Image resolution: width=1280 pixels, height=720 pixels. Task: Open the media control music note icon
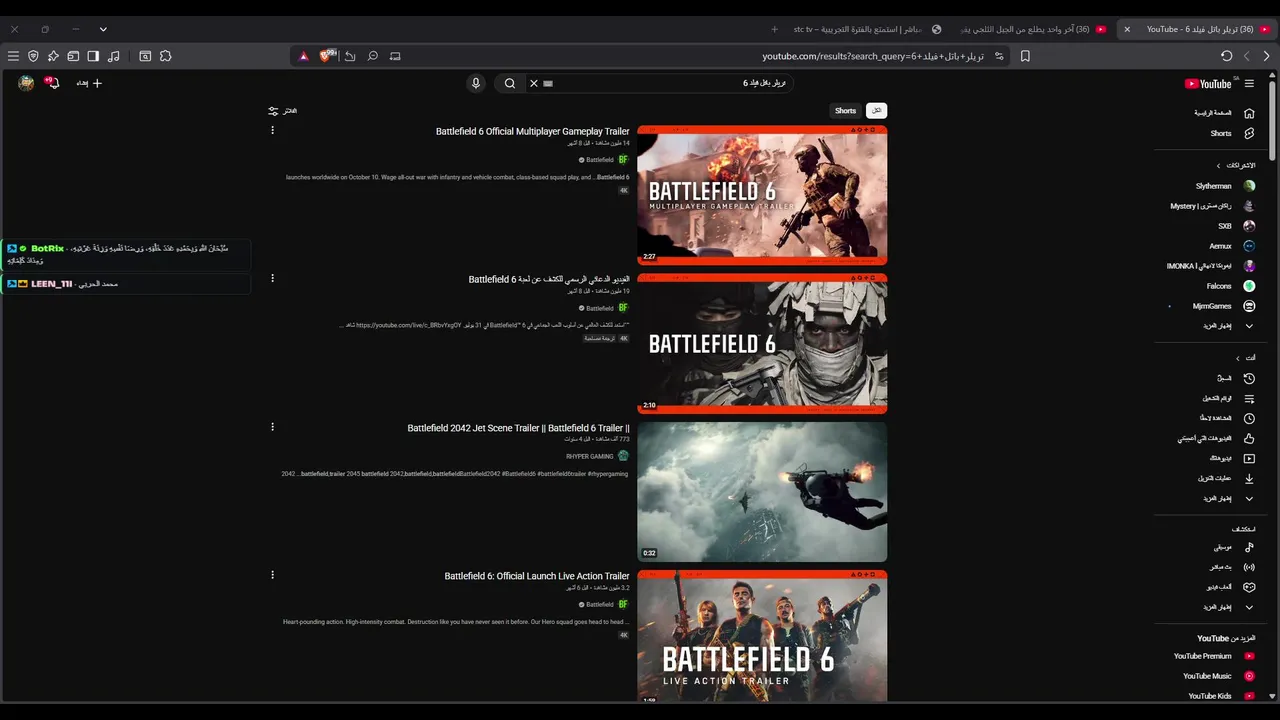(113, 56)
